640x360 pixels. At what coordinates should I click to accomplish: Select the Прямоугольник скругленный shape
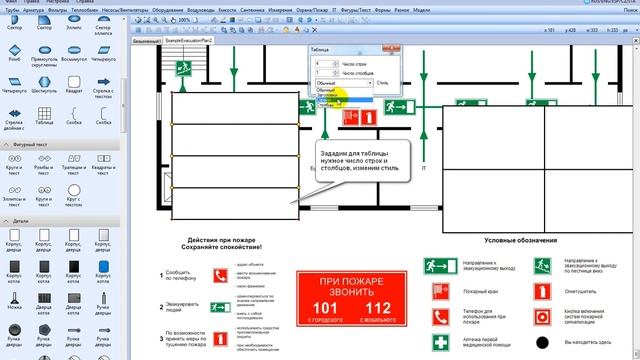pos(44,56)
